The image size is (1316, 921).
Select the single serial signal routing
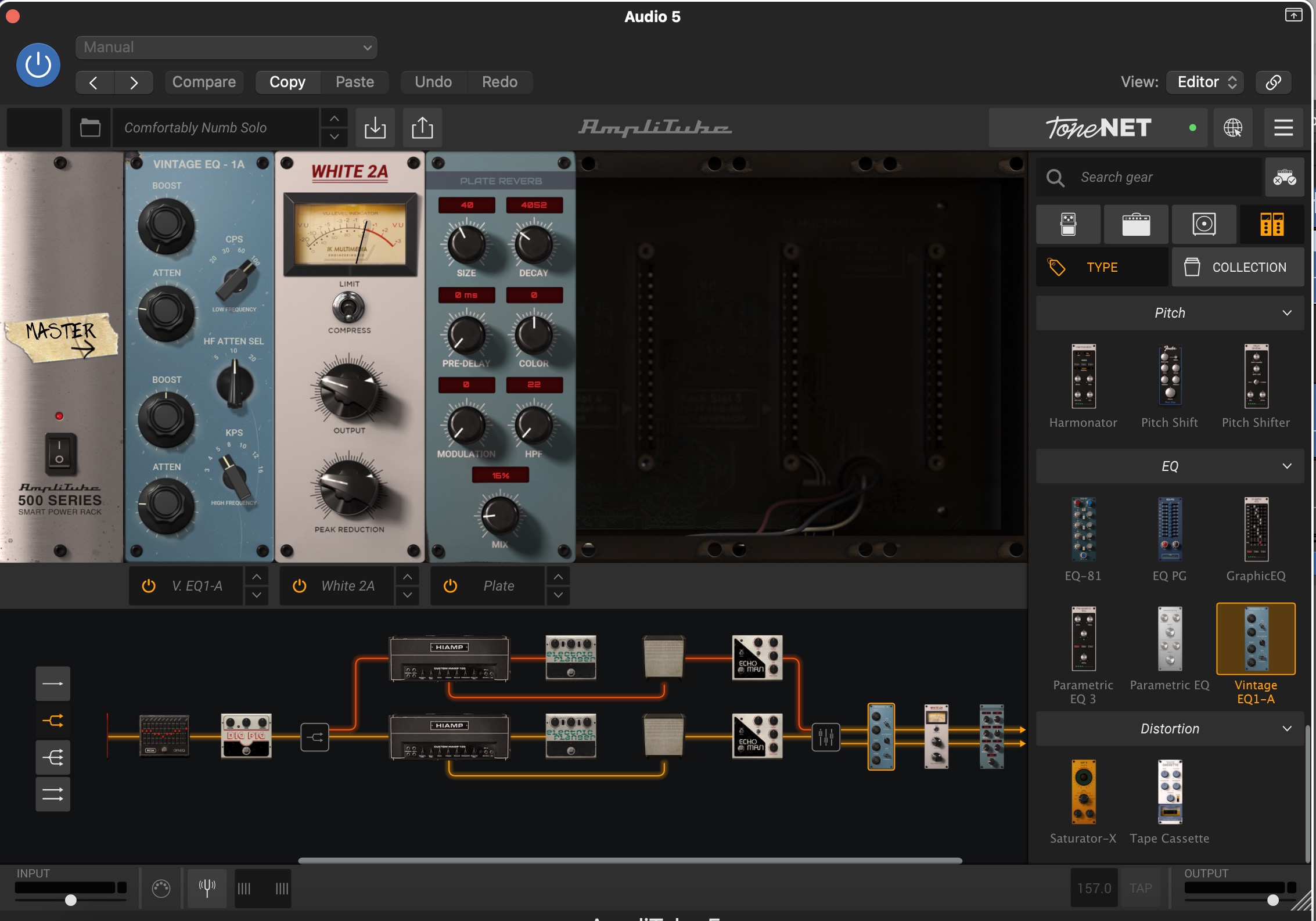(53, 683)
